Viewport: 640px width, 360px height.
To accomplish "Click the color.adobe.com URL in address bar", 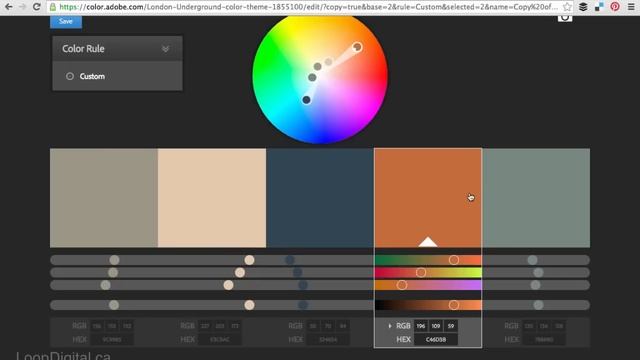I will [x=308, y=7].
